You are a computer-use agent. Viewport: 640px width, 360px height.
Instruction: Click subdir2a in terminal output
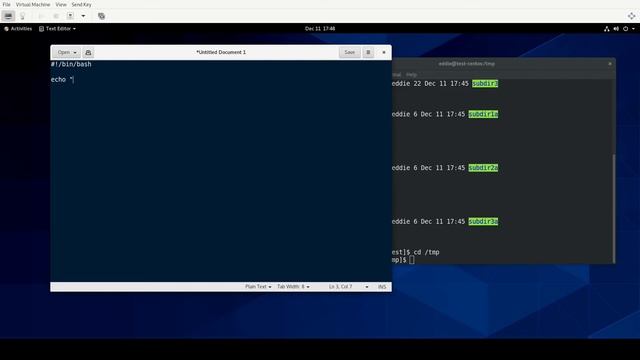coord(483,168)
